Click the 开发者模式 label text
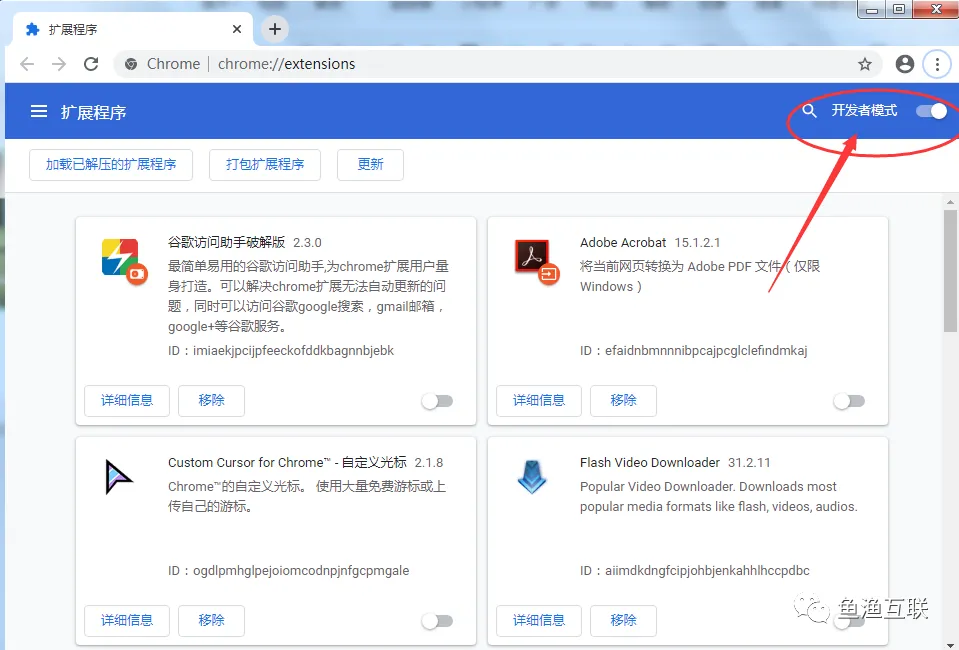This screenshot has width=959, height=650. 864,111
